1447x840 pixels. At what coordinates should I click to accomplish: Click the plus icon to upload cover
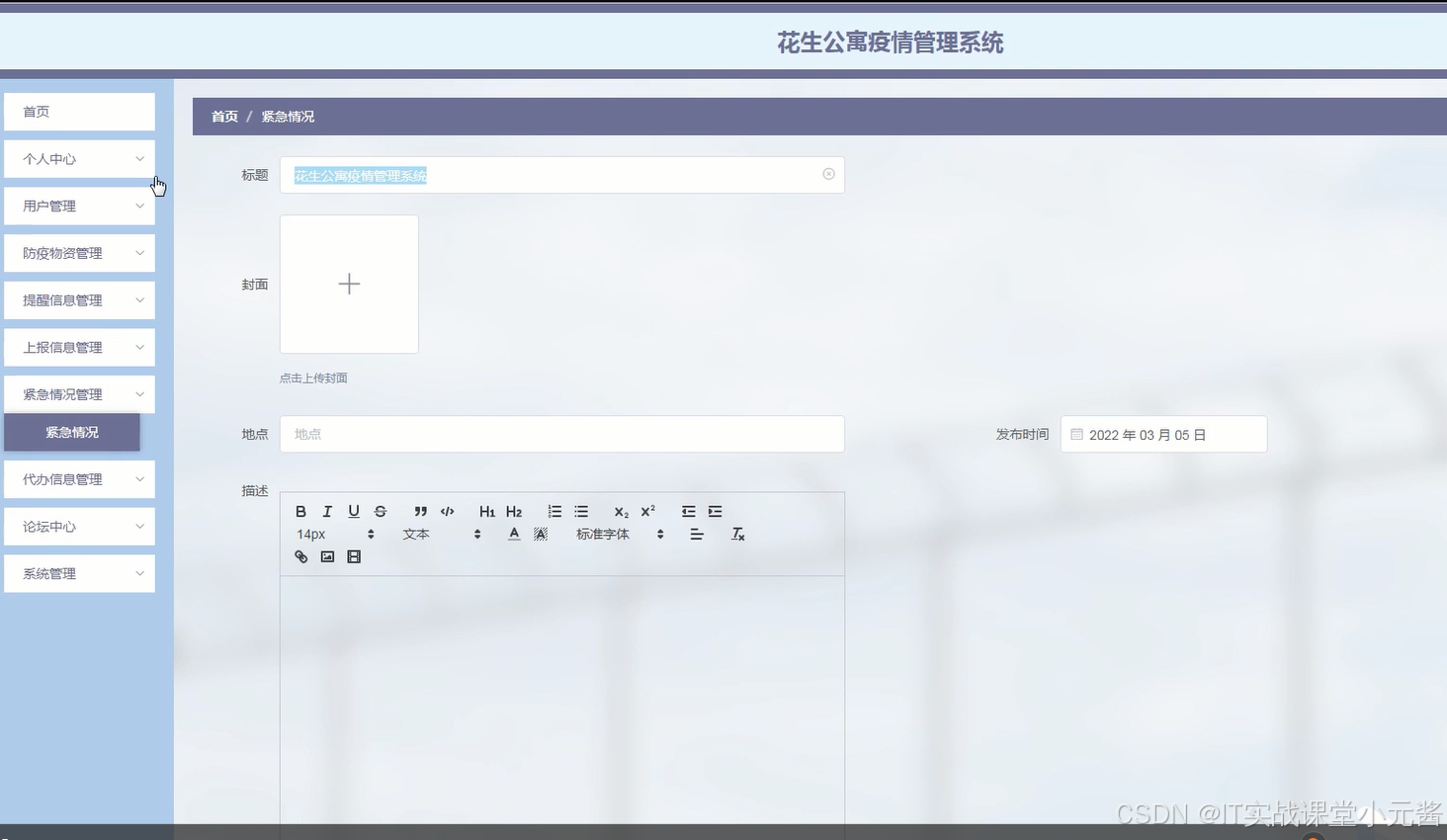[x=349, y=285]
